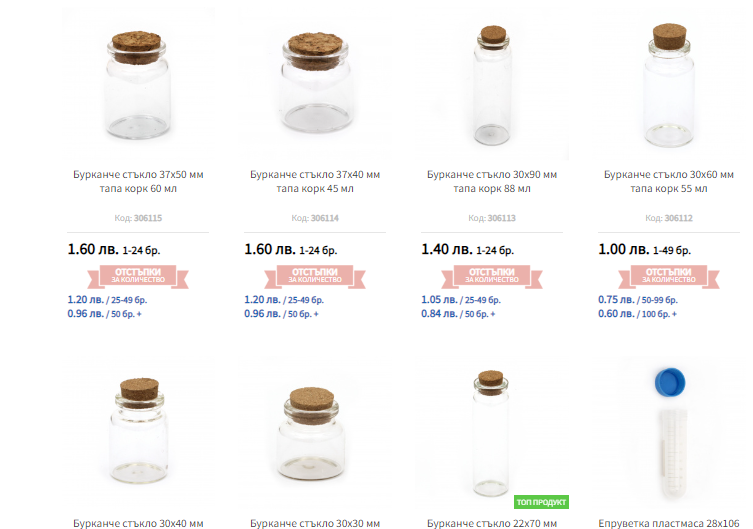
Task: Click the quantity discount badge under code 306115
Action: [x=138, y=275]
